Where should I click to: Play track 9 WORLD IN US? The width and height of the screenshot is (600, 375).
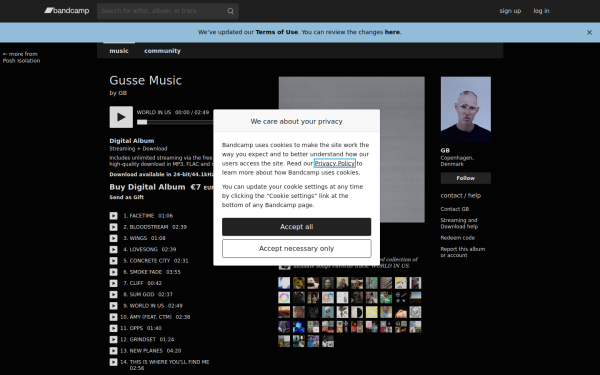tap(114, 306)
